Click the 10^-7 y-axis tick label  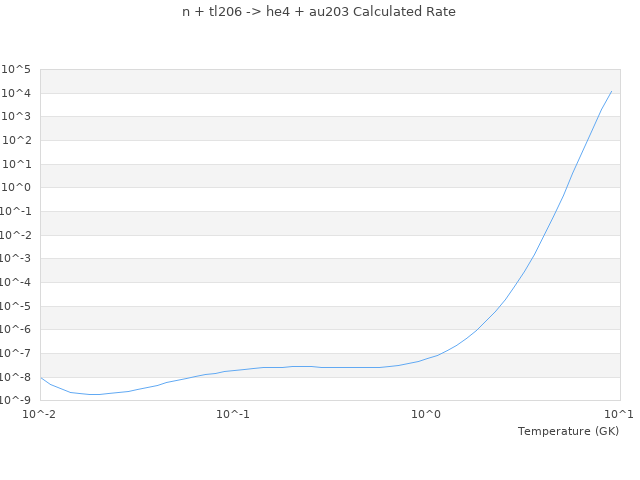19,354
